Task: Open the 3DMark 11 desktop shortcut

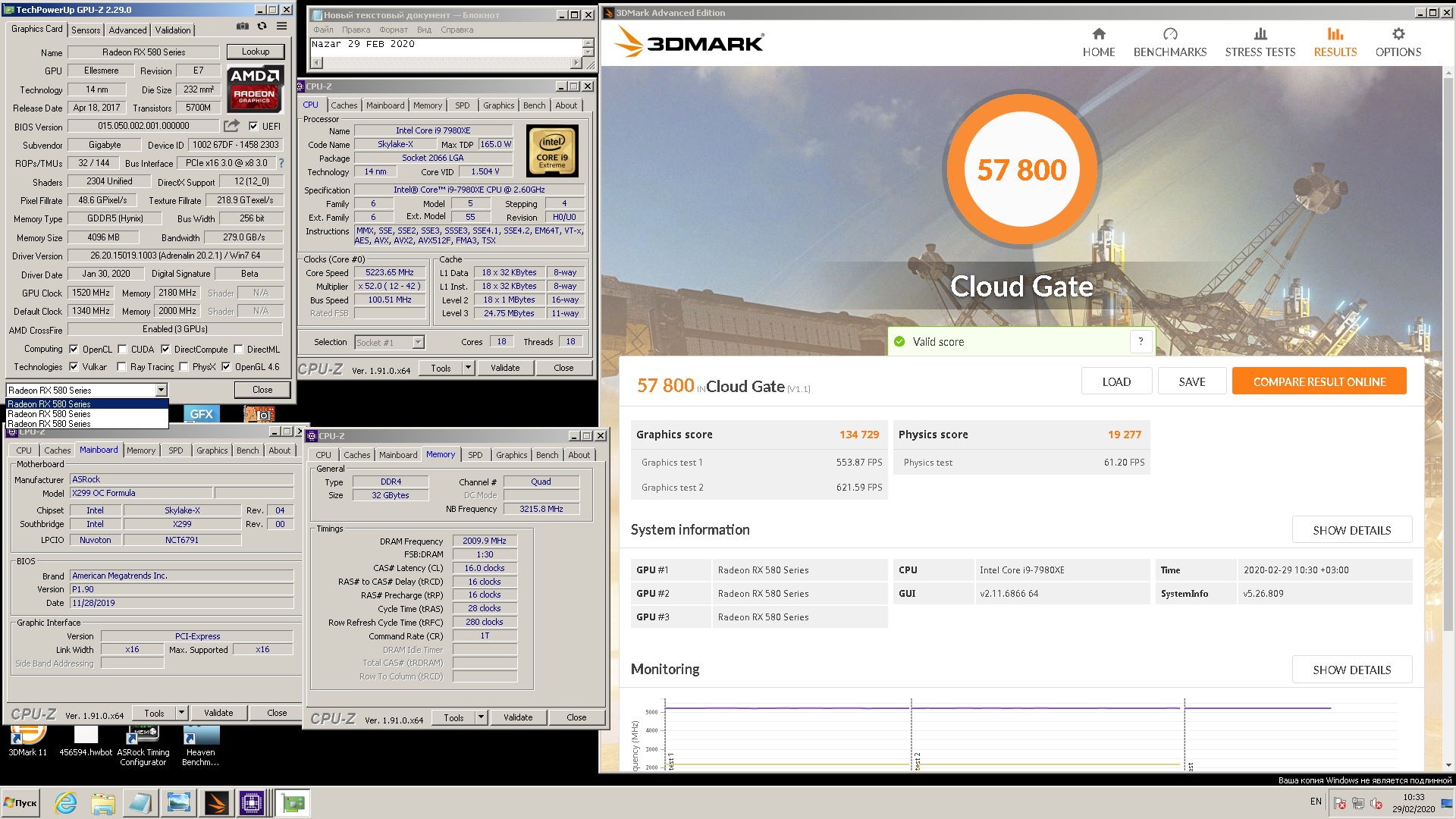Action: (28, 742)
